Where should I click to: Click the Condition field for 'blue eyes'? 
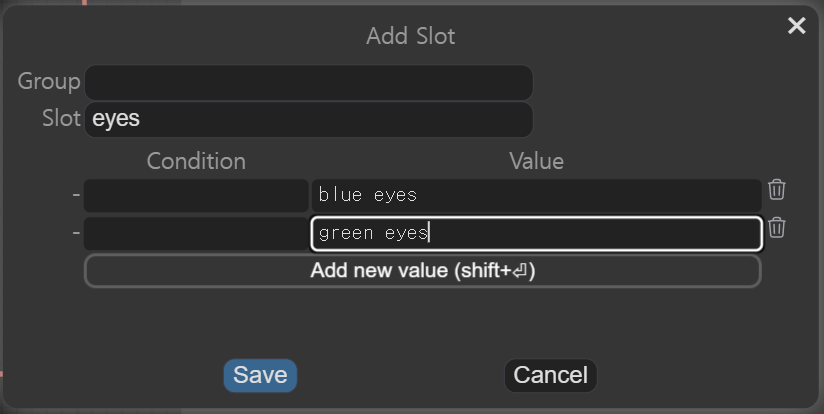(x=196, y=195)
